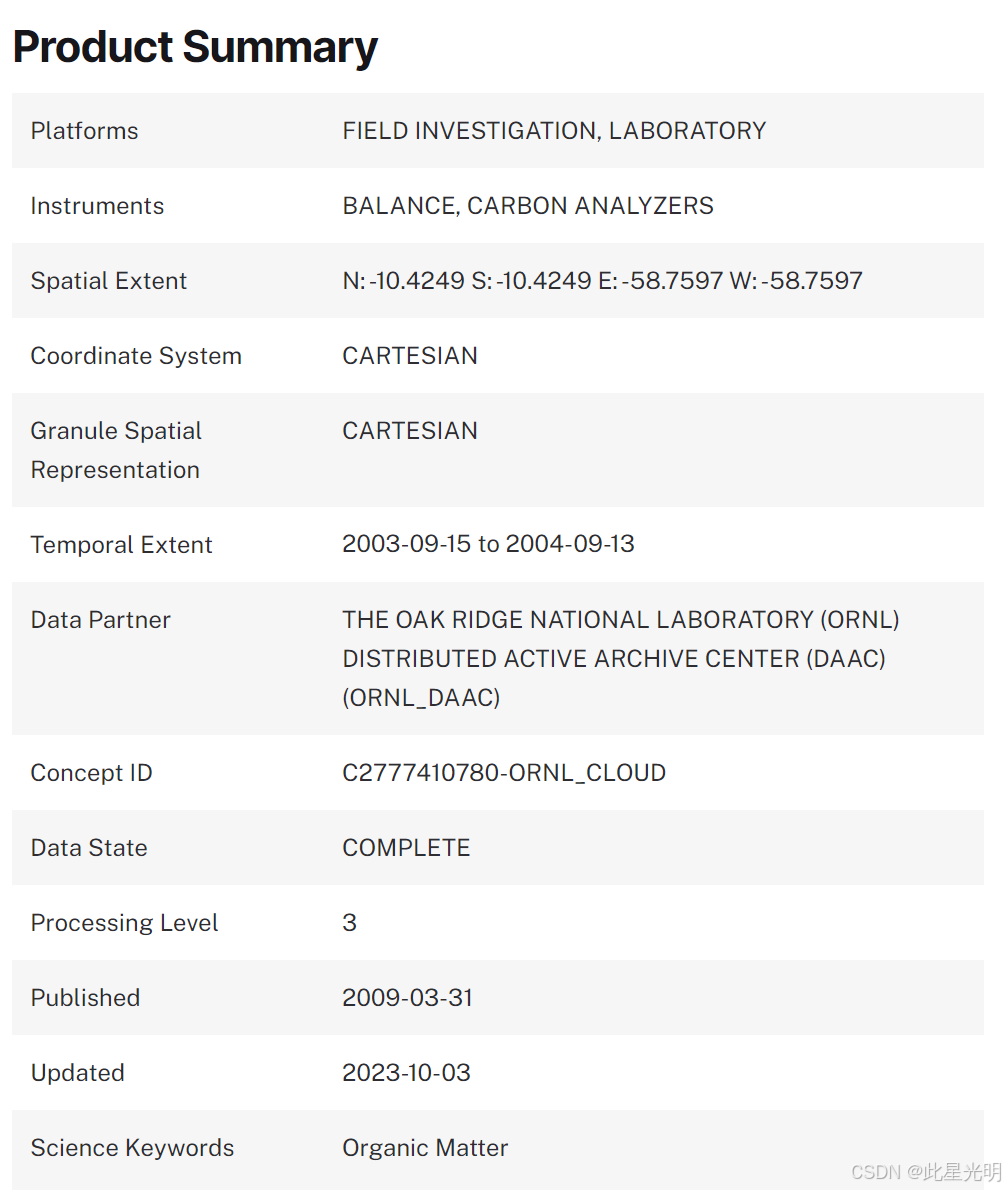This screenshot has height=1190, width=1006.
Task: Click the Coordinate System label
Action: pyautogui.click(x=136, y=356)
